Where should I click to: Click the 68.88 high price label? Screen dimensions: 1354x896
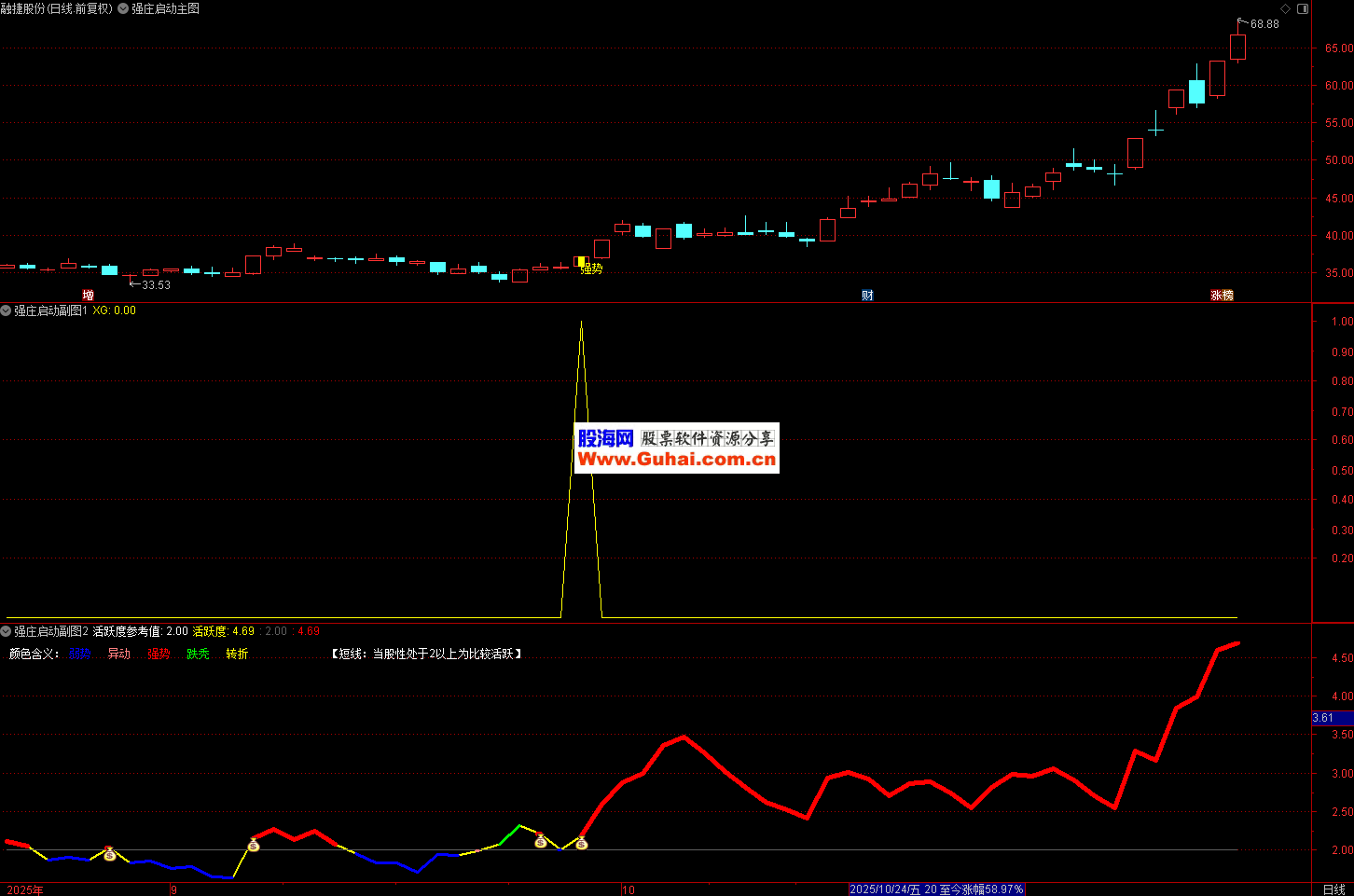click(x=1264, y=24)
